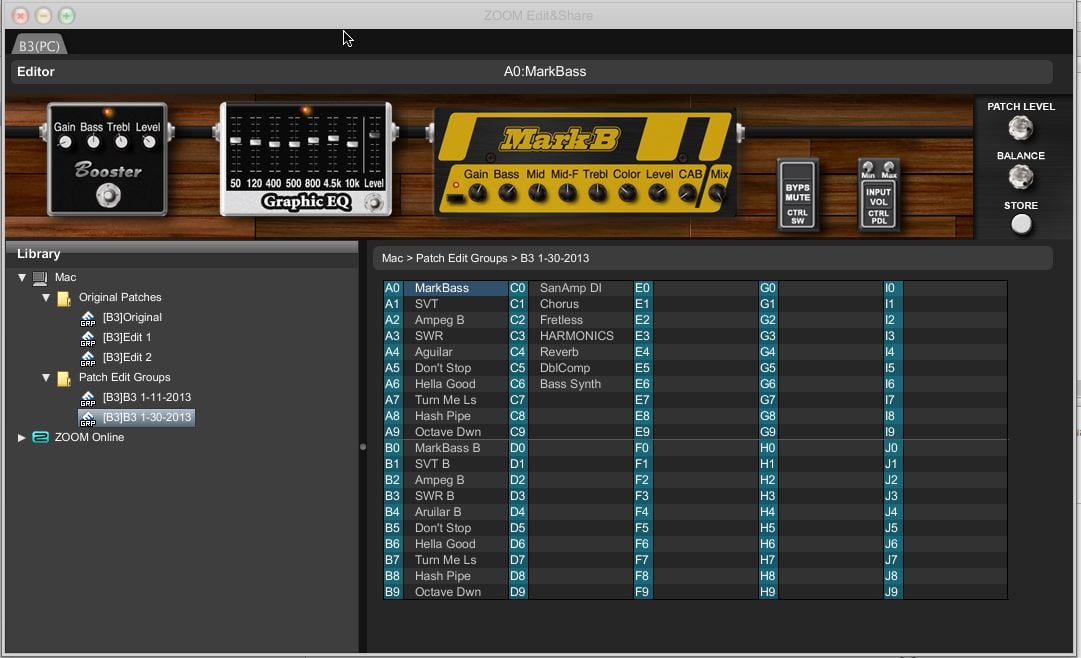Collapse the Original Patches folder
This screenshot has width=1081, height=658.
coord(46,297)
